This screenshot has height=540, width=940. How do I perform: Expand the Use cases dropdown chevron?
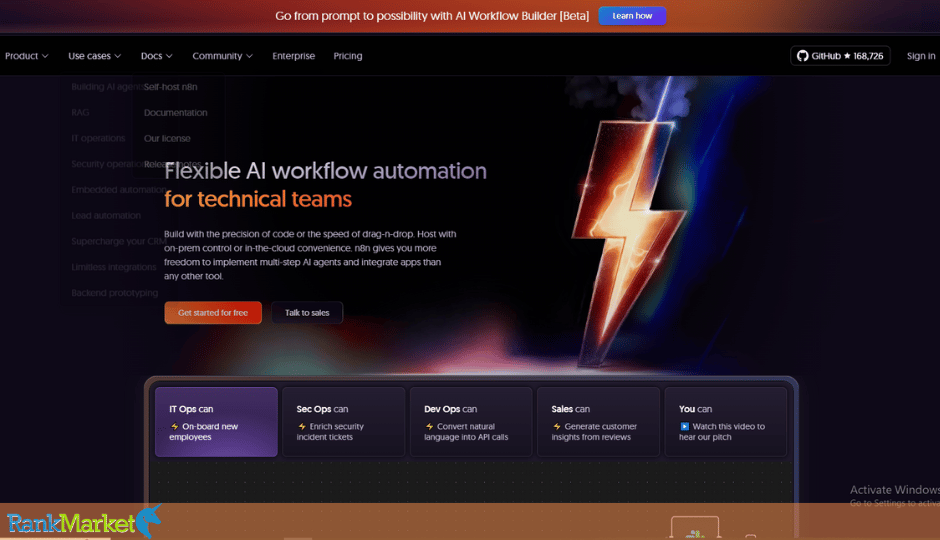click(118, 56)
